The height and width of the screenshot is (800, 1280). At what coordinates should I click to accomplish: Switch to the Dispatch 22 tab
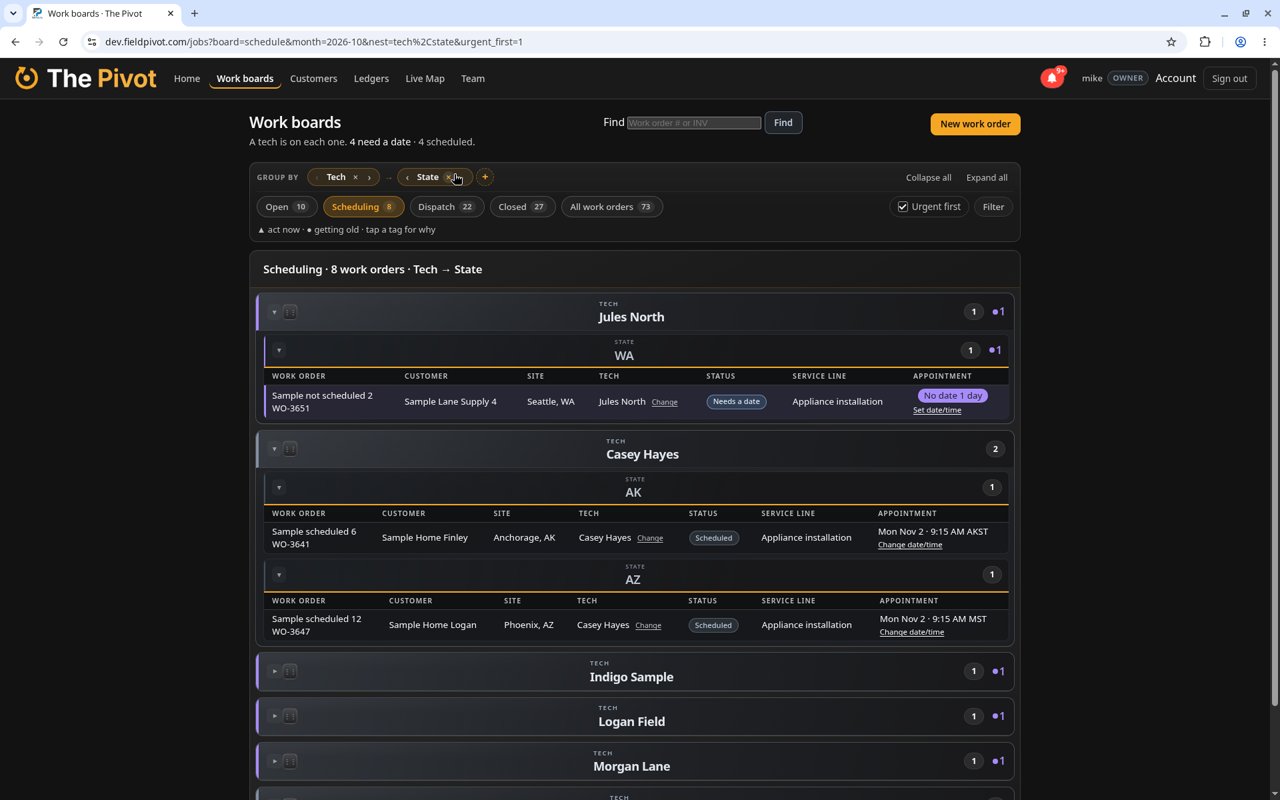pos(446,207)
